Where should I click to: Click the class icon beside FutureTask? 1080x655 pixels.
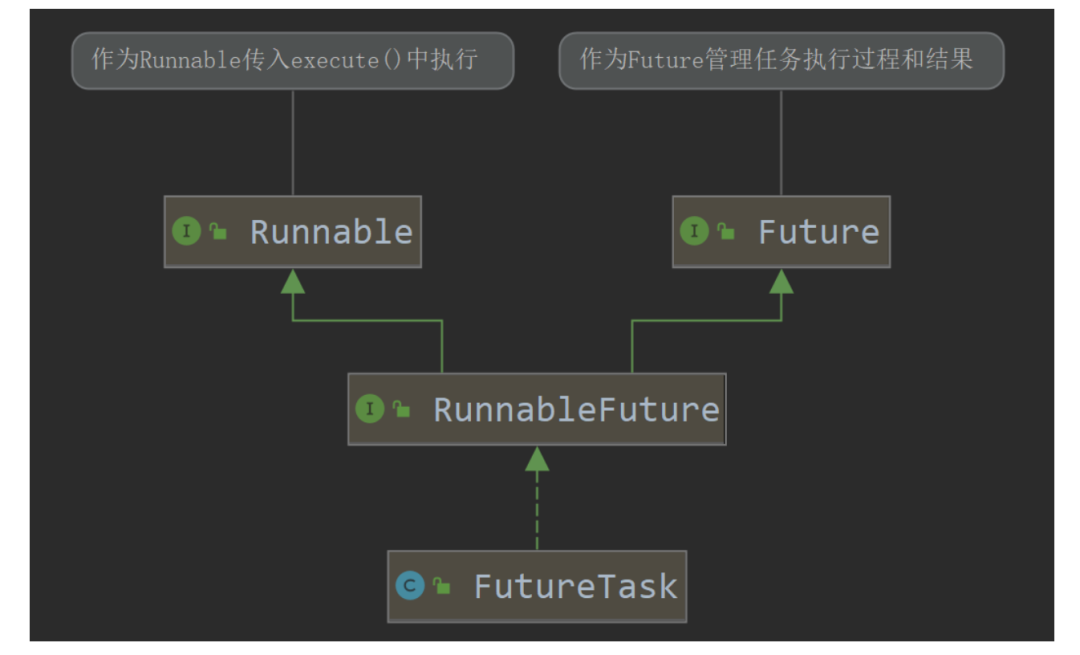[410, 586]
